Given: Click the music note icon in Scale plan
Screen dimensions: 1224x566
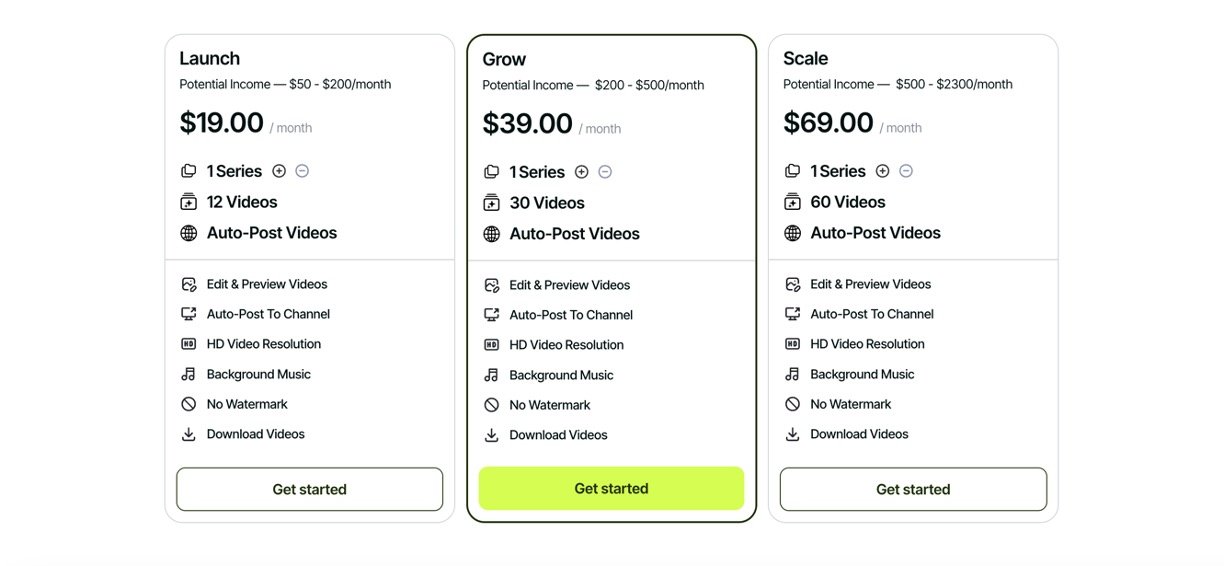Looking at the screenshot, I should (x=792, y=374).
